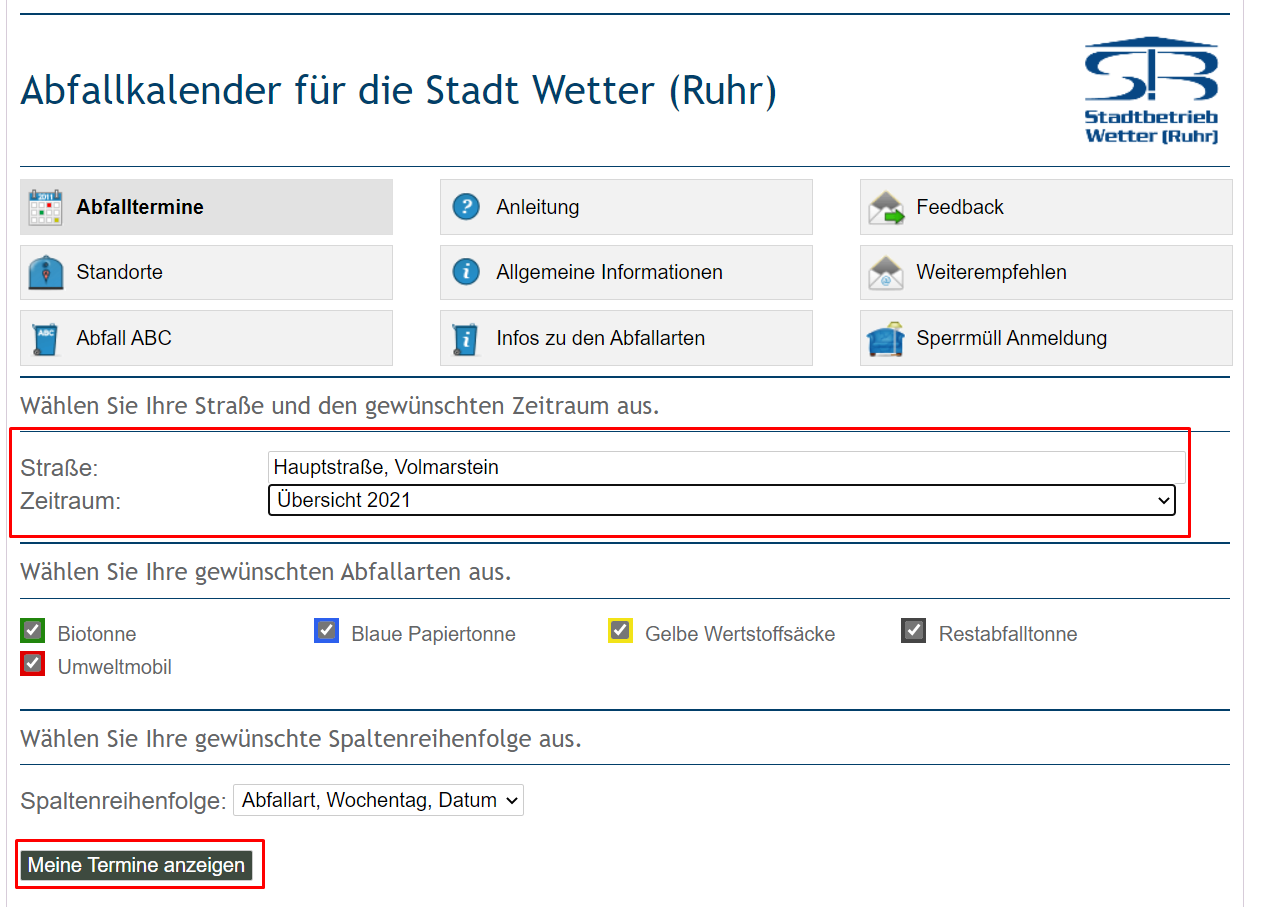Viewport: 1263px width, 907px height.
Task: Toggle the Blaue Papiertonne checkbox
Action: (326, 631)
